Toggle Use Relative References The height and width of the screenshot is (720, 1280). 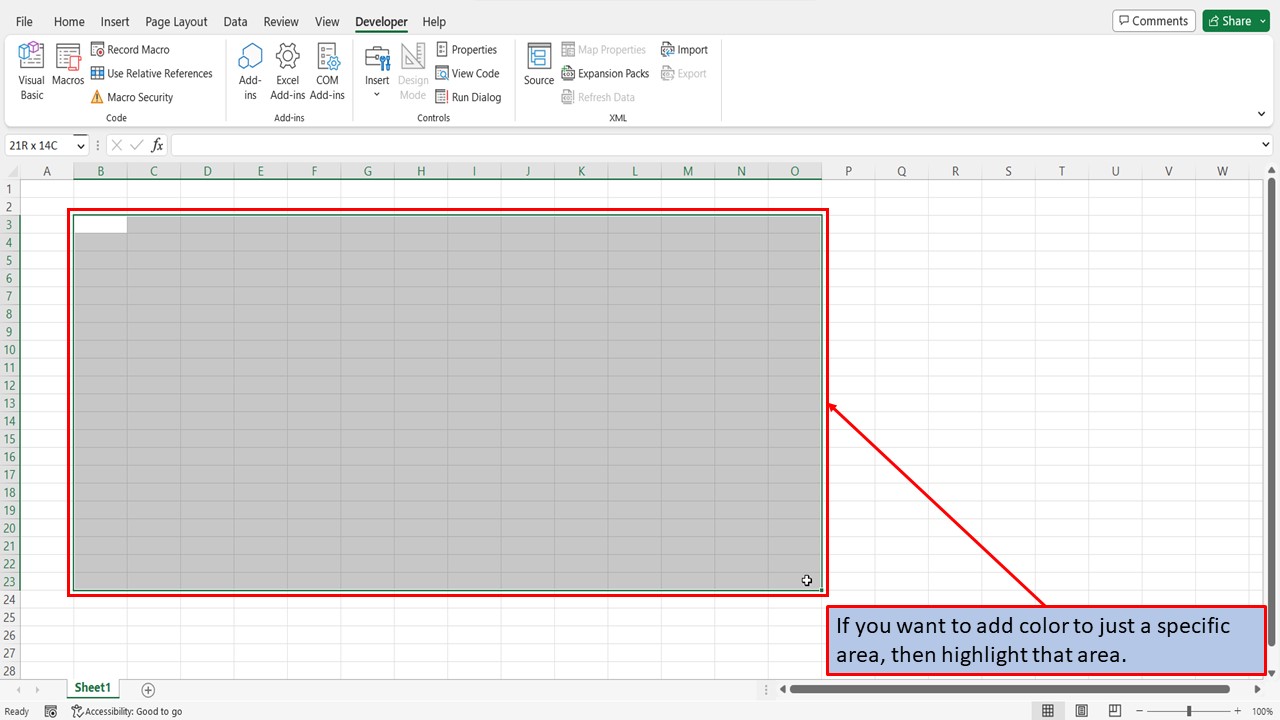pyautogui.click(x=153, y=72)
